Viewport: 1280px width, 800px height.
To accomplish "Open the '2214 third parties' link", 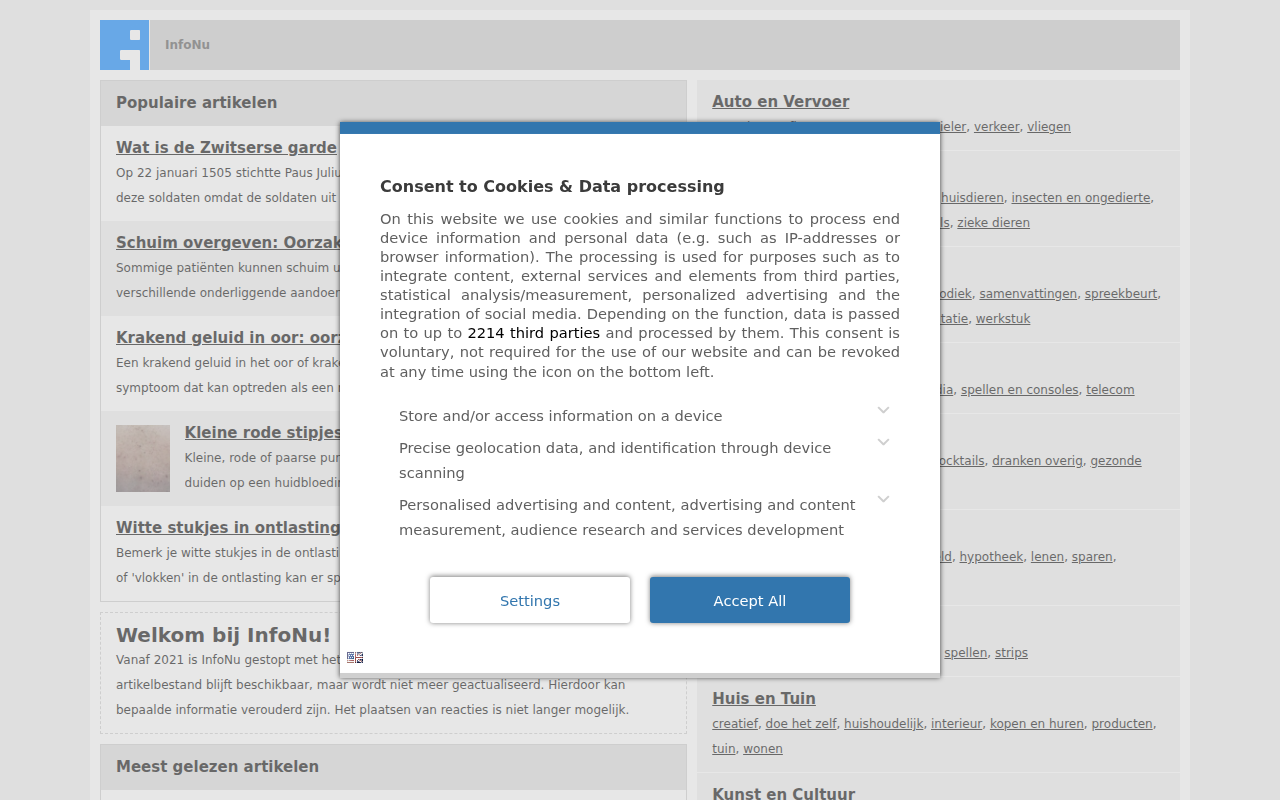I will point(534,333).
